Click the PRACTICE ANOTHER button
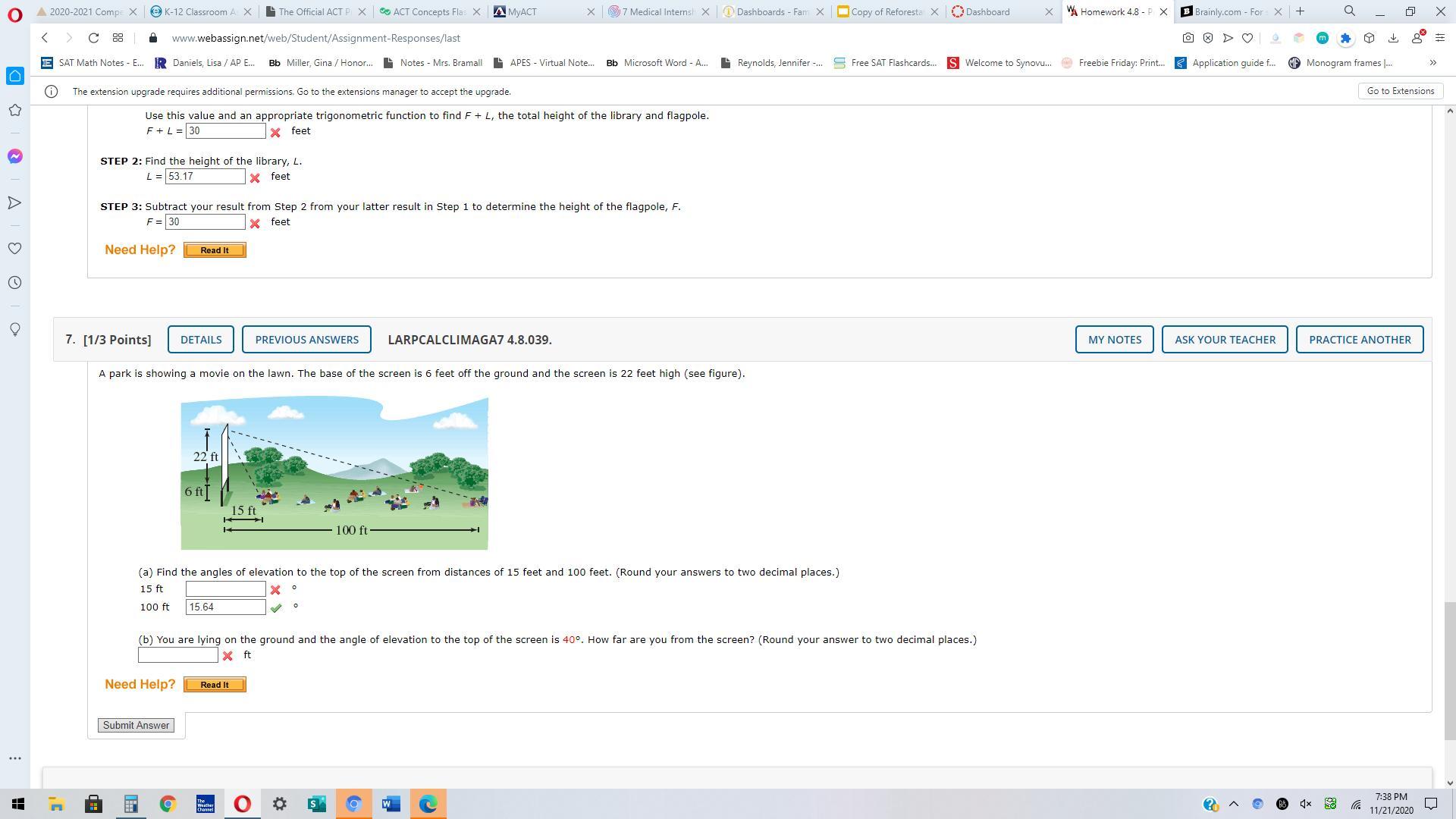1456x819 pixels. coord(1359,340)
